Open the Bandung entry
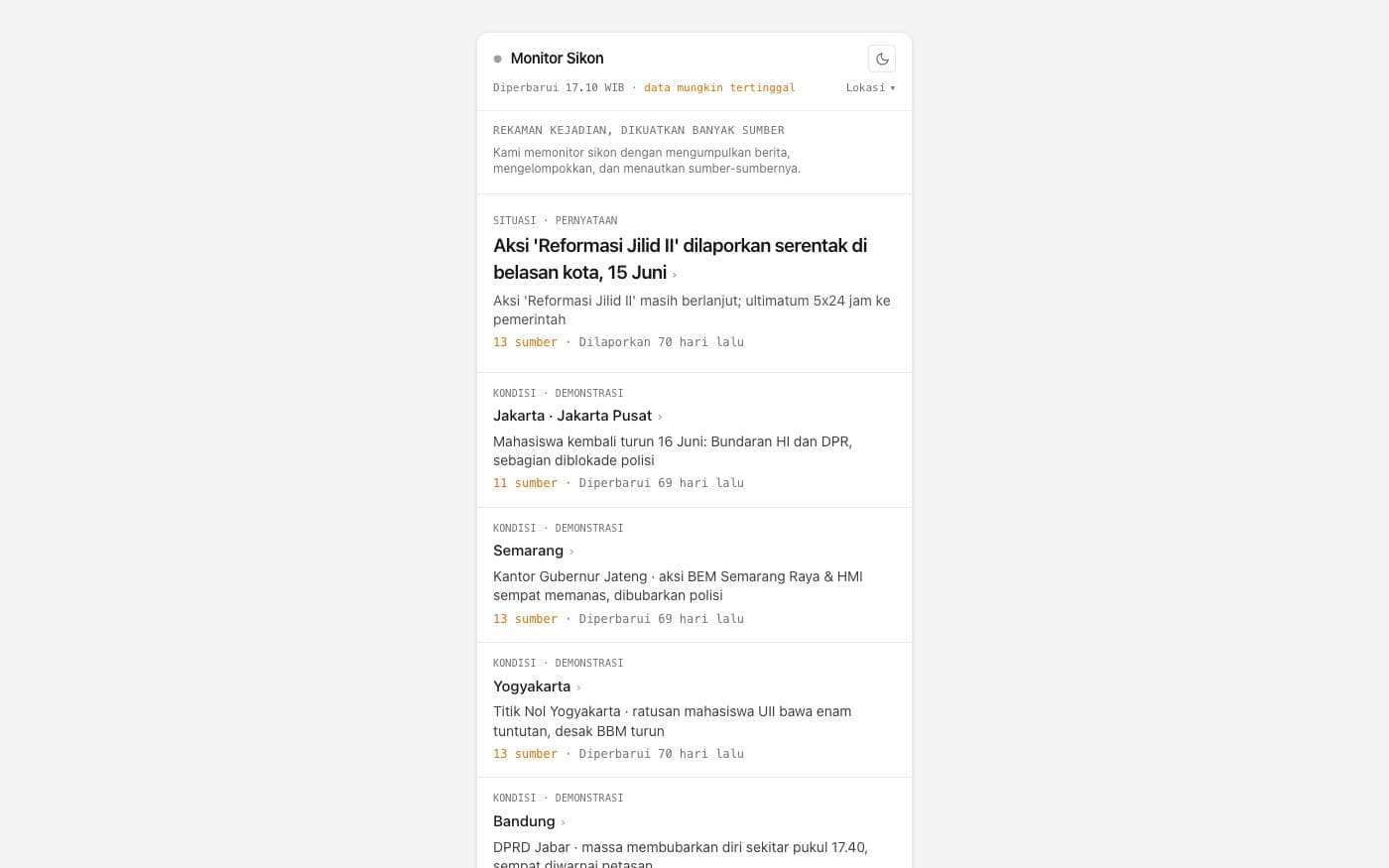 [524, 821]
